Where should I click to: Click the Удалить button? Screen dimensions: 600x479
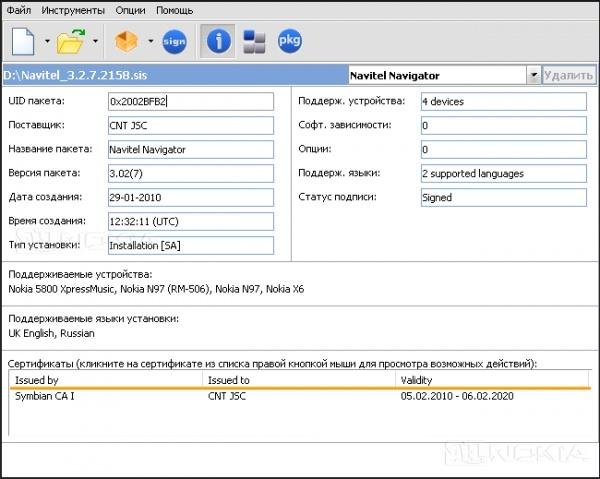click(x=569, y=75)
